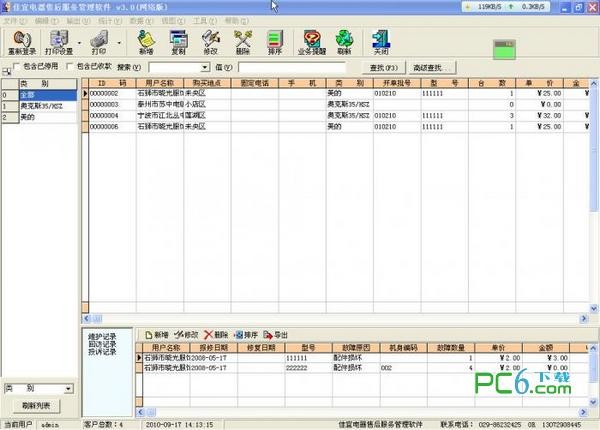Select 维护记录 in the lower-left list
Image resolution: width=600 pixels, height=430 pixels.
pyautogui.click(x=102, y=337)
